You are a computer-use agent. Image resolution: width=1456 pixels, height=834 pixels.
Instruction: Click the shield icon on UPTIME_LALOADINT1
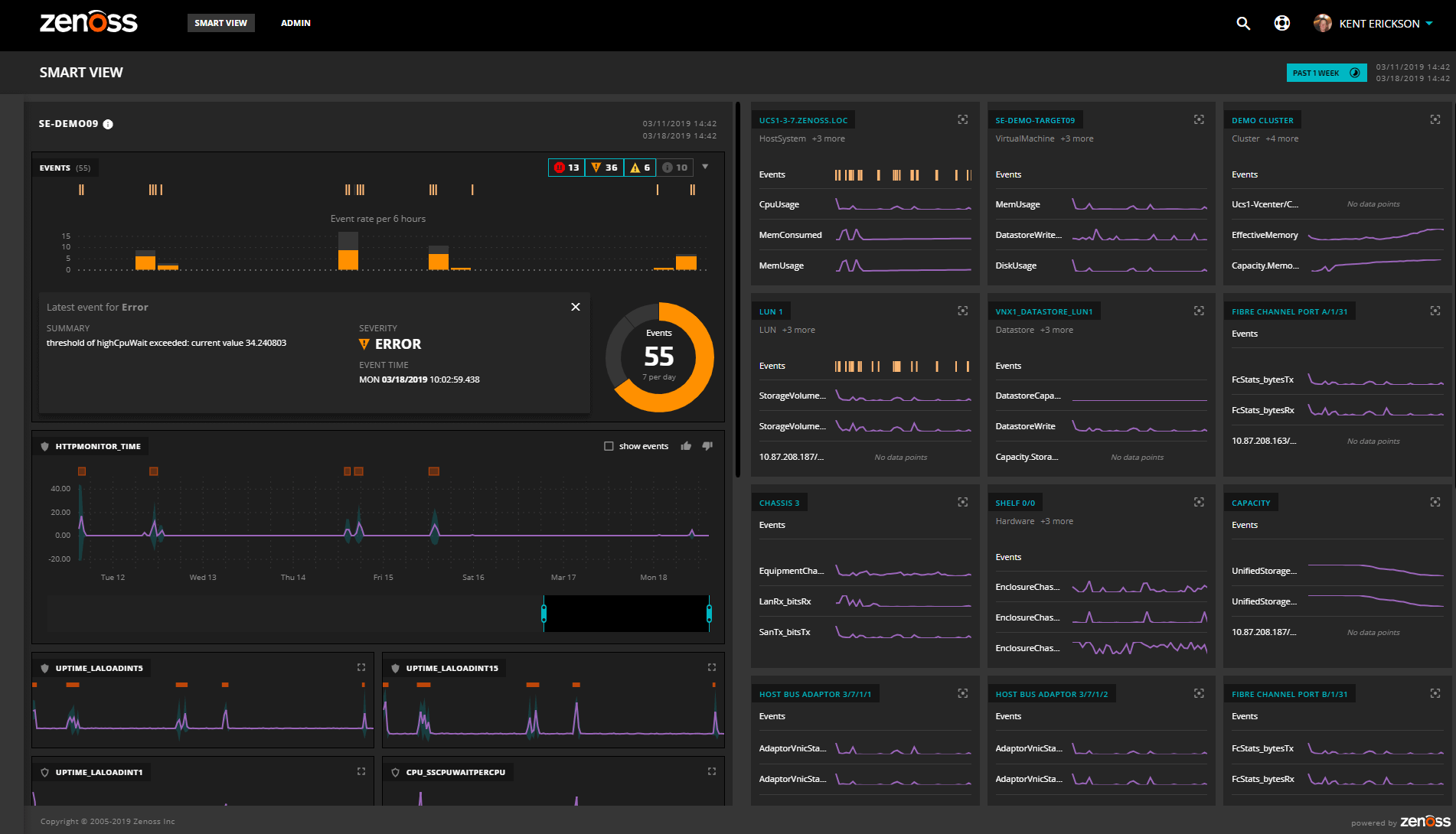pos(44,772)
